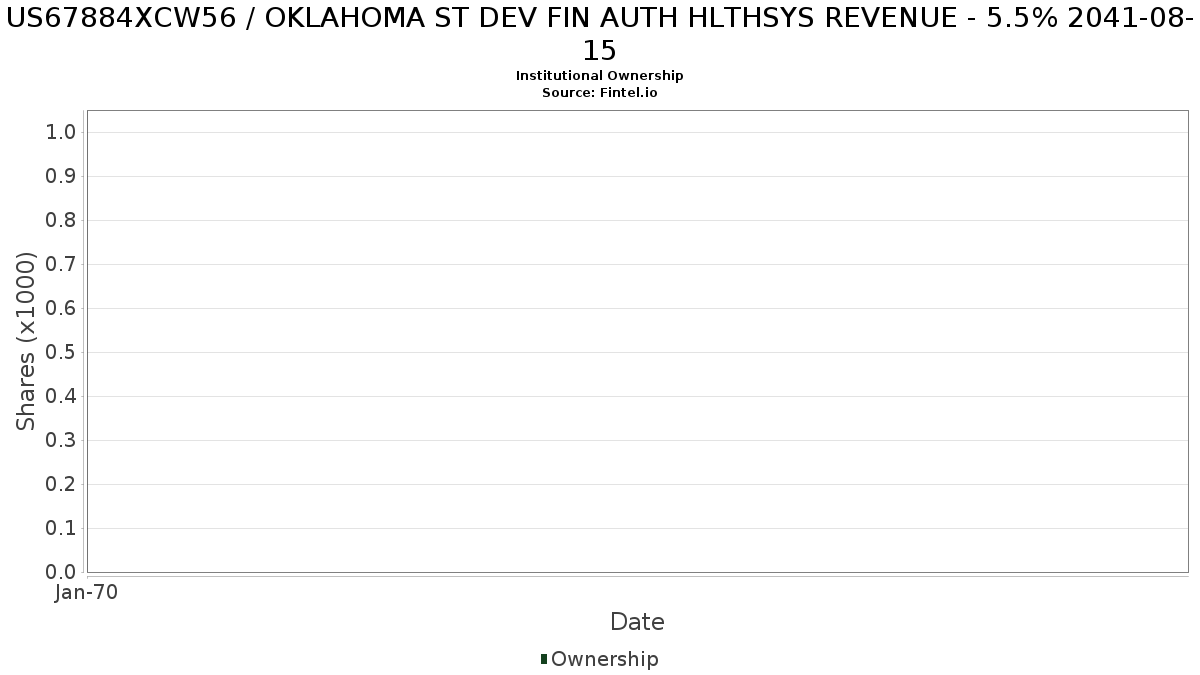Click the 0.0 y-axis tick label
Screen dimensions: 1200x675
pos(61,573)
